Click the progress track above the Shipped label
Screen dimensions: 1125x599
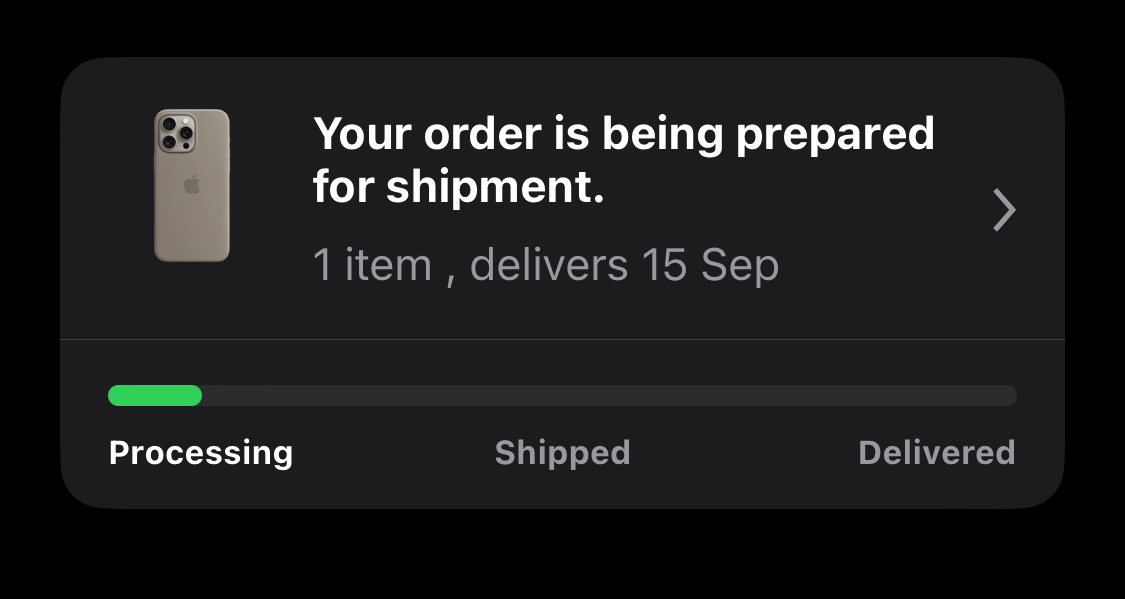[x=562, y=395]
